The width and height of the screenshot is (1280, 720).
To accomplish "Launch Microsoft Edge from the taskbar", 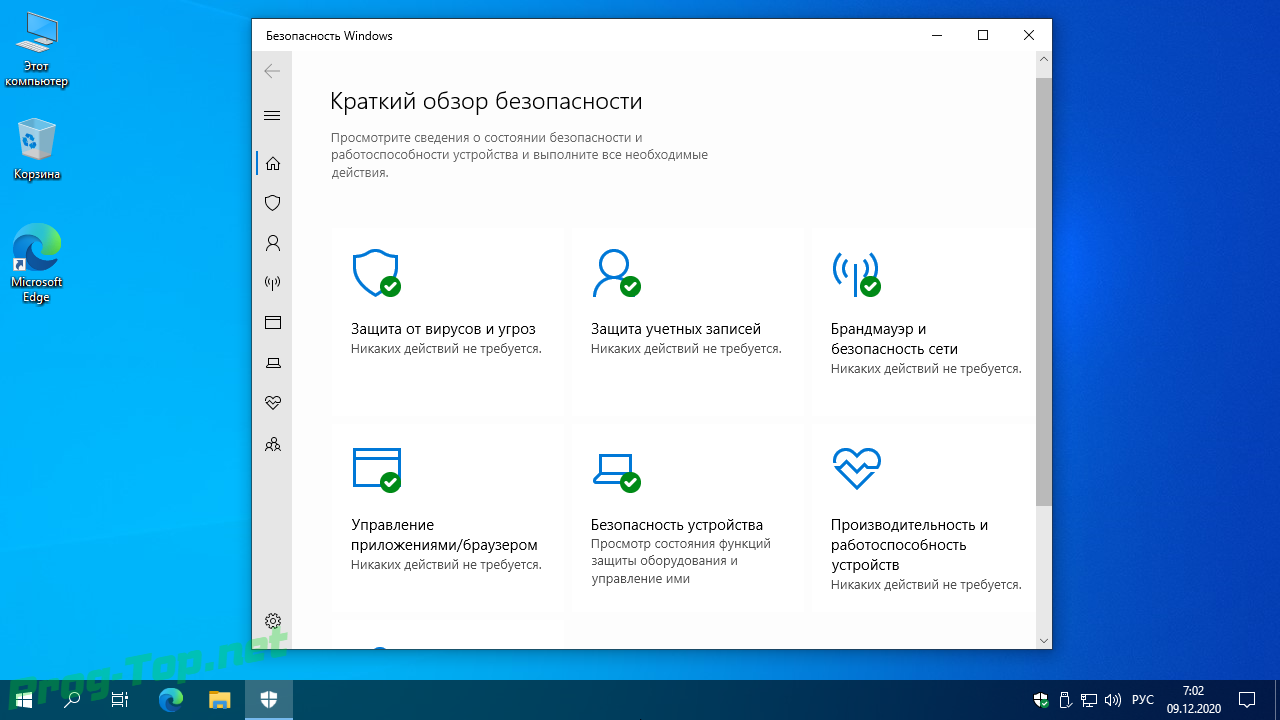I will [x=171, y=700].
